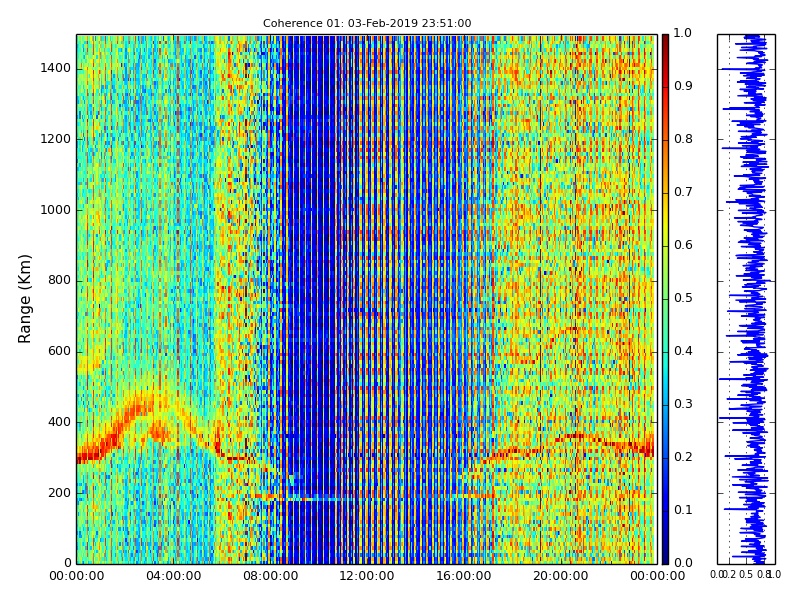The width and height of the screenshot is (800, 600).
Task: Click the plot title 'Coherence 01: 03-Feb-2019 23:51:00'
Action: (367, 23)
